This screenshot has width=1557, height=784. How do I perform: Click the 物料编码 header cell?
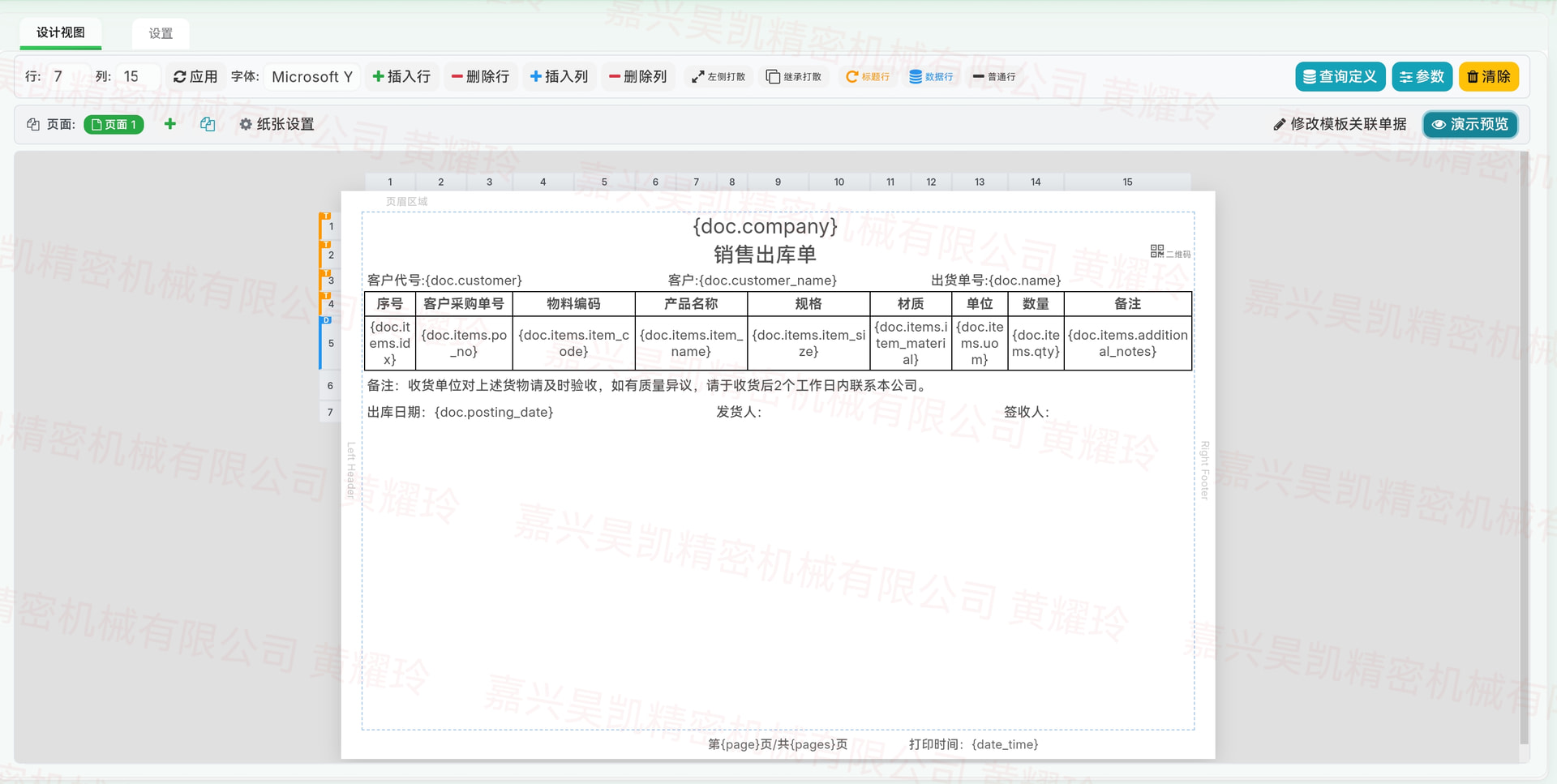click(573, 304)
